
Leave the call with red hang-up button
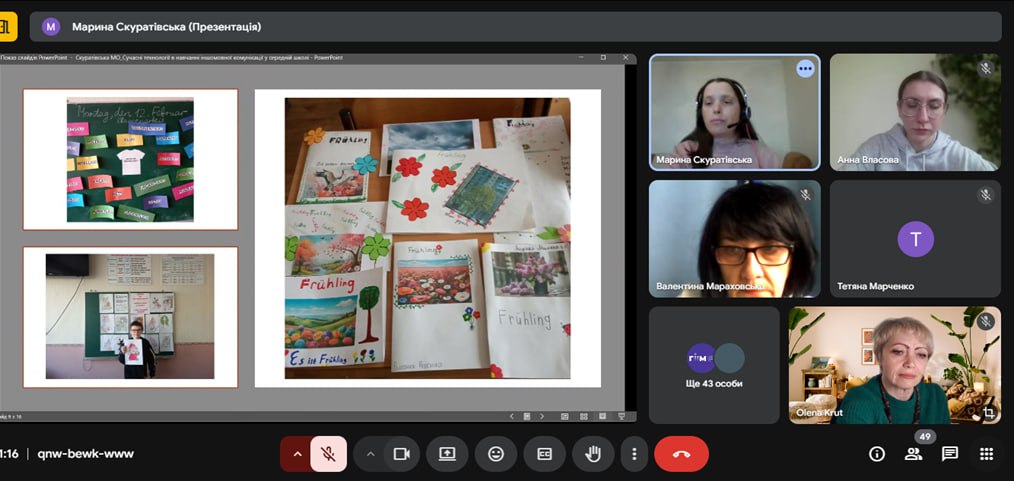pos(681,454)
